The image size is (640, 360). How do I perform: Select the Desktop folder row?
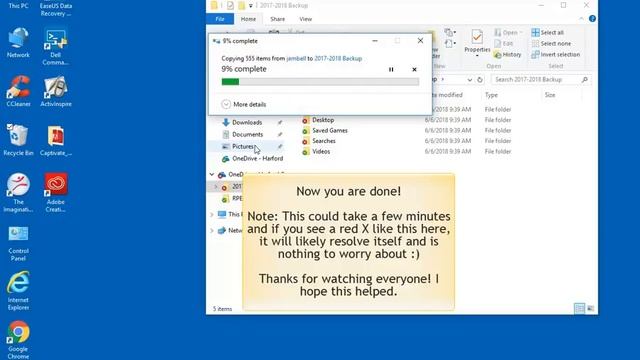coord(408,120)
